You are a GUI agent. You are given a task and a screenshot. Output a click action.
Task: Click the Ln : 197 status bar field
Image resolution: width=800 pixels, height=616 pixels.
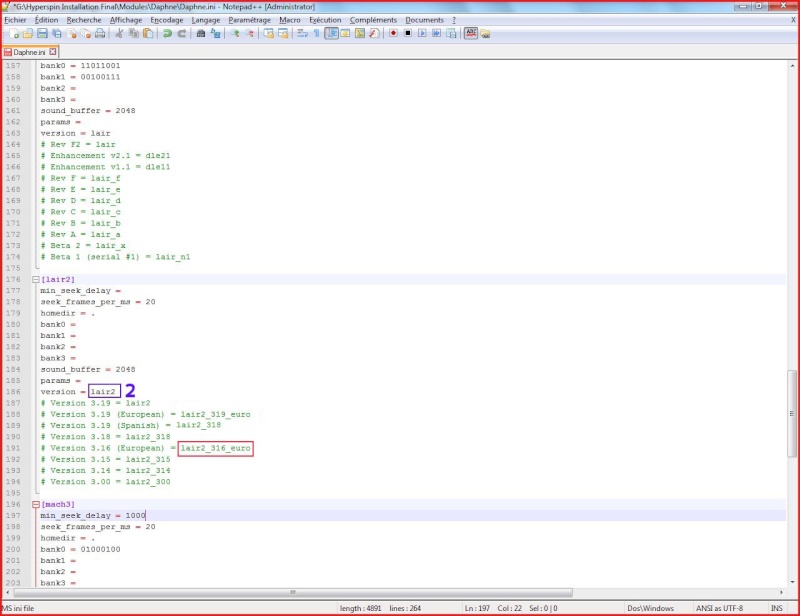[477, 608]
